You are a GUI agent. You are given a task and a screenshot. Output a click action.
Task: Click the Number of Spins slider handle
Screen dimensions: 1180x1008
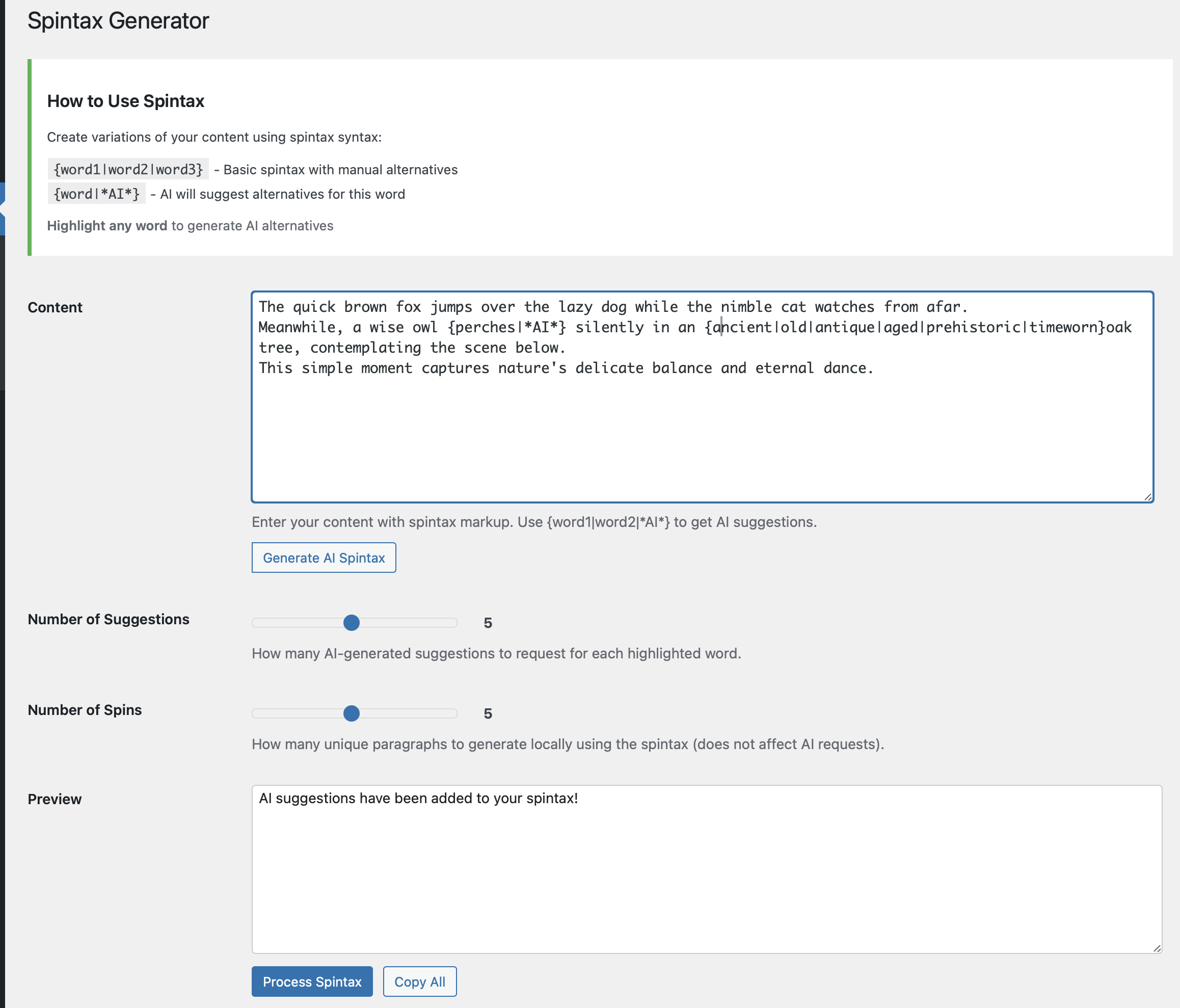click(x=352, y=713)
